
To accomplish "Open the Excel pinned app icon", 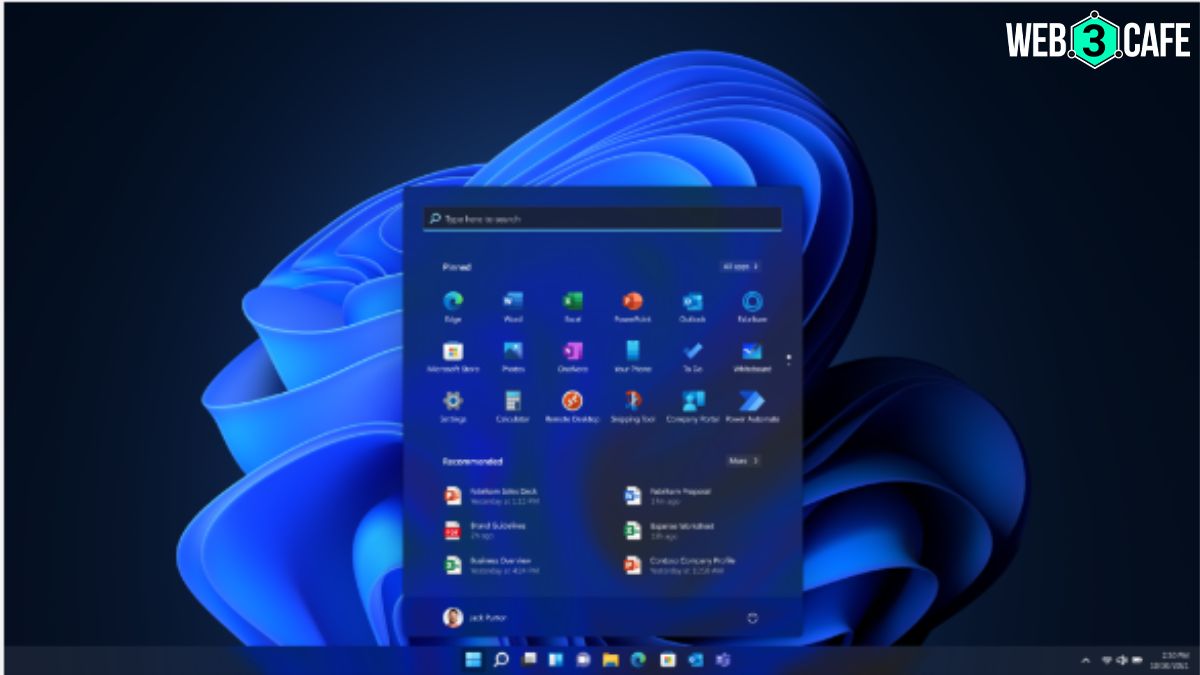I will click(x=572, y=302).
